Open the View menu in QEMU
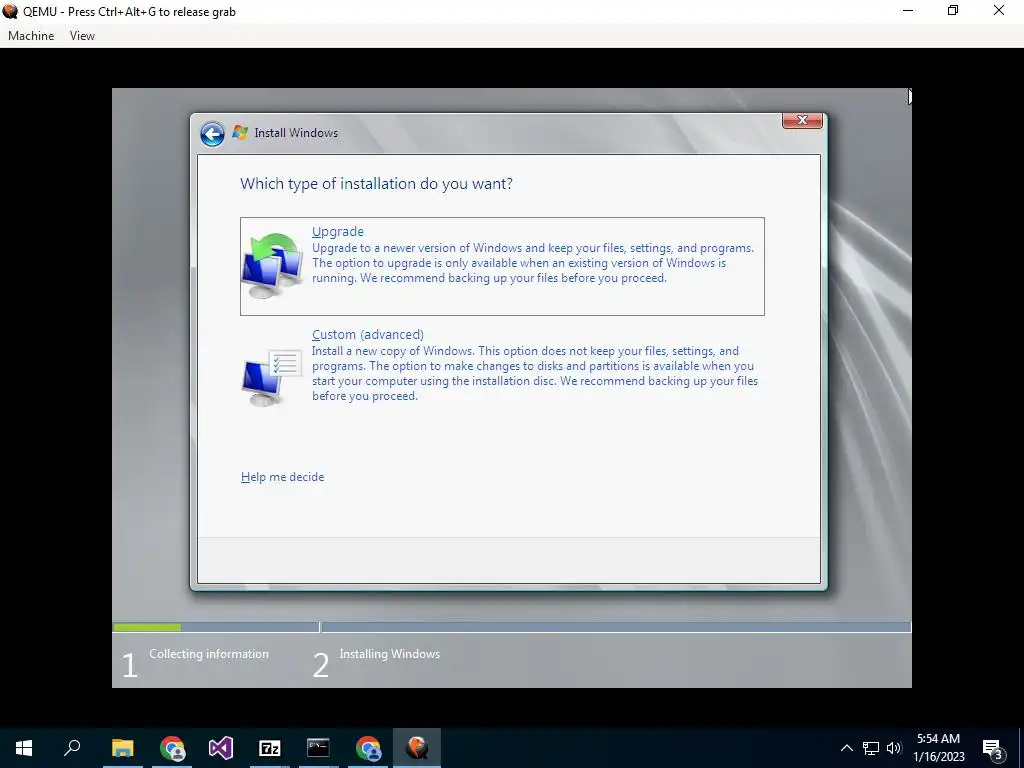Image resolution: width=1024 pixels, height=768 pixels. point(82,36)
